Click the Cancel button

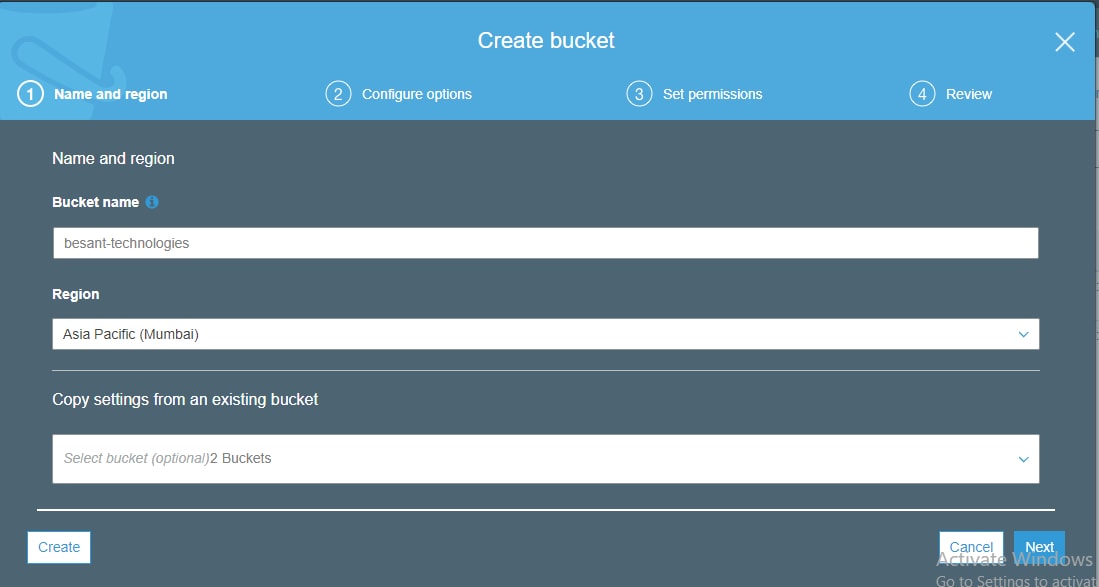click(x=970, y=547)
